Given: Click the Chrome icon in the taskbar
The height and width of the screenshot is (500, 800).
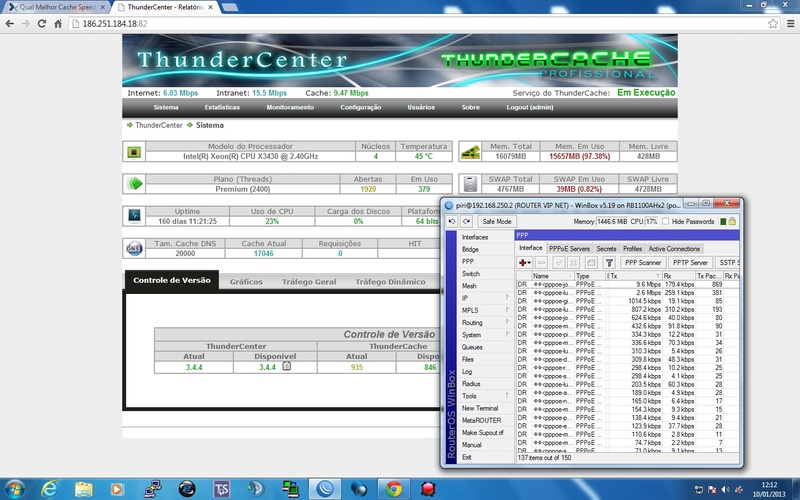Looking at the screenshot, I should [393, 489].
